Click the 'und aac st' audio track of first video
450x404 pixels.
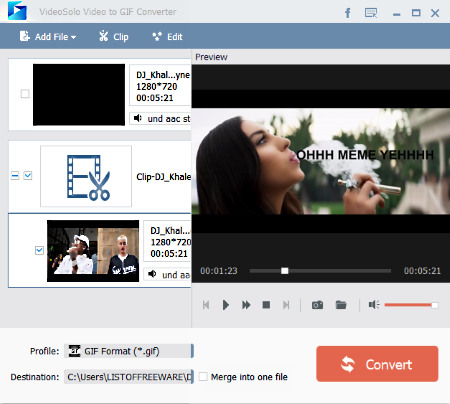point(160,118)
